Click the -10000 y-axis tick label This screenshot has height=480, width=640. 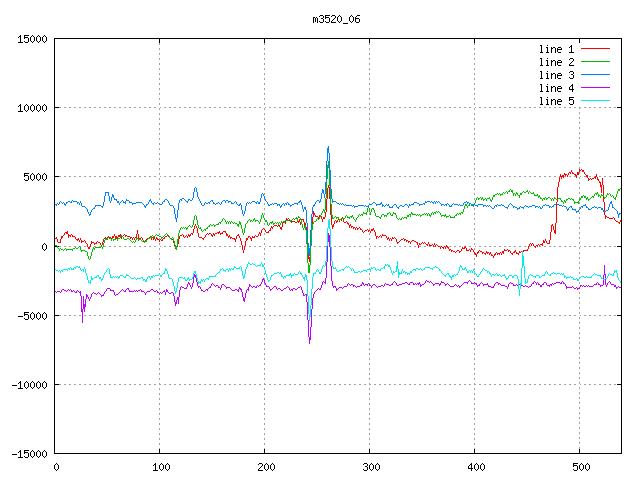(x=28, y=385)
